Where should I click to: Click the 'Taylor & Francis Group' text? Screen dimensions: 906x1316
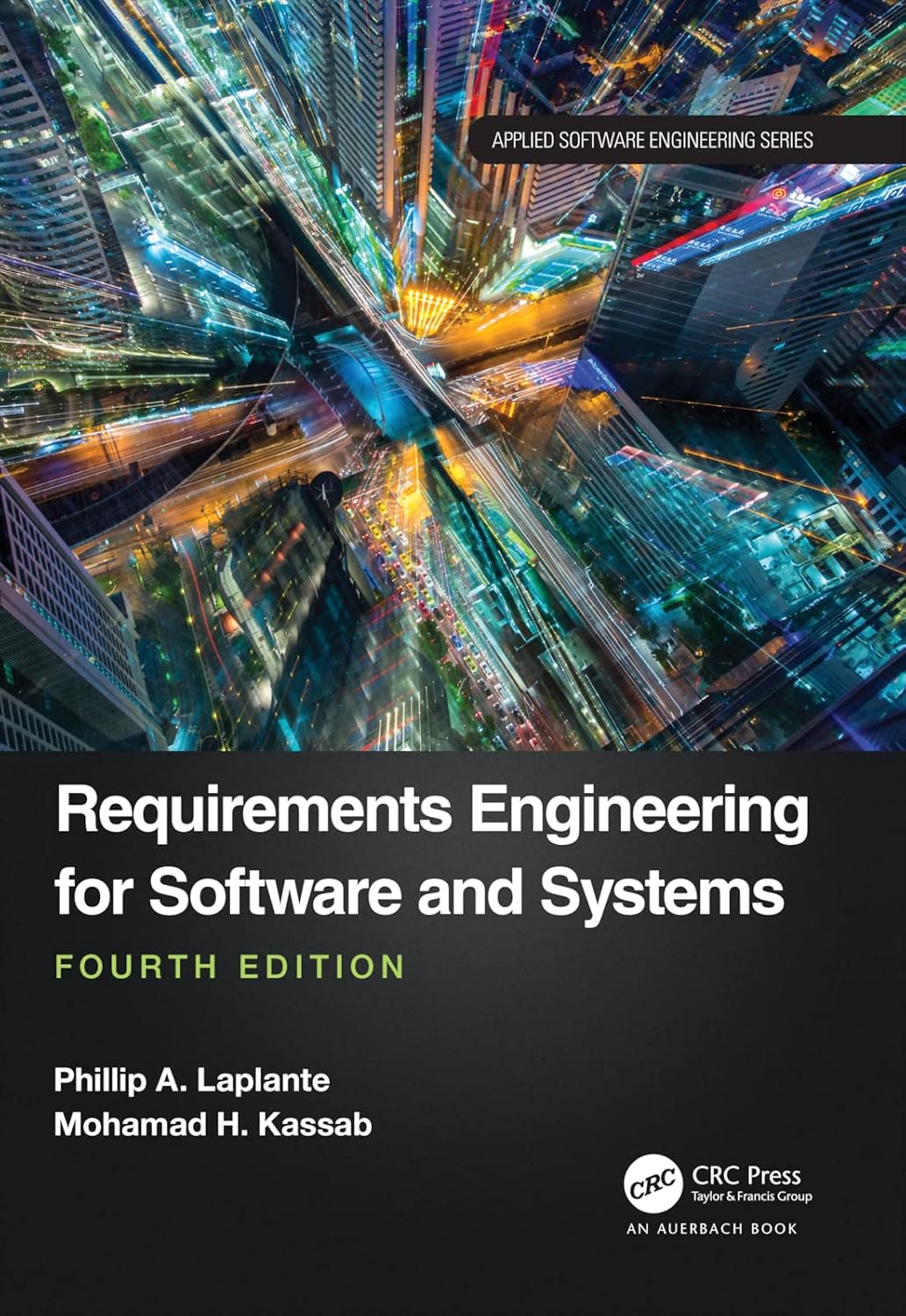(x=752, y=1197)
